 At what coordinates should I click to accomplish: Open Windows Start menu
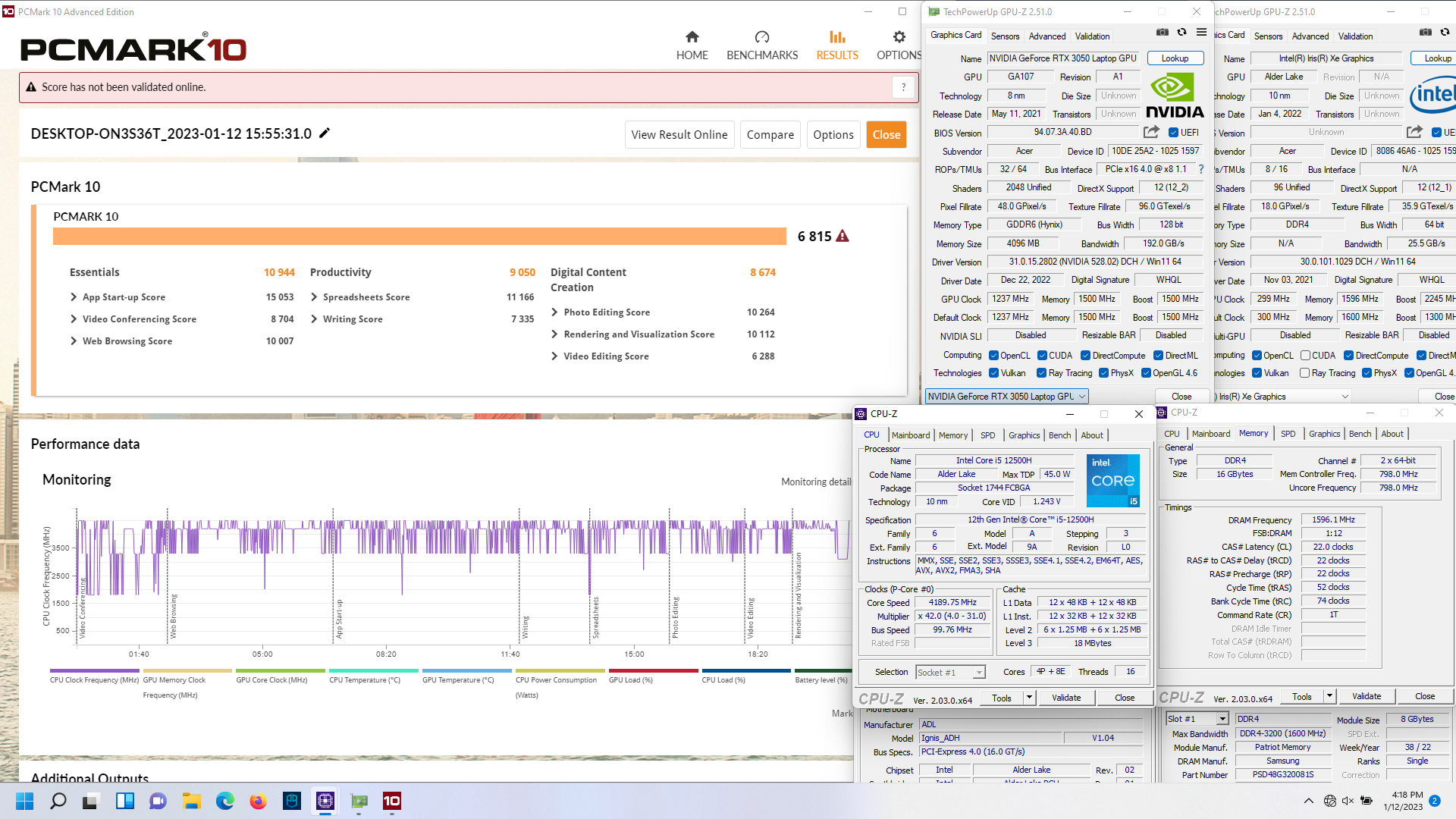click(25, 801)
